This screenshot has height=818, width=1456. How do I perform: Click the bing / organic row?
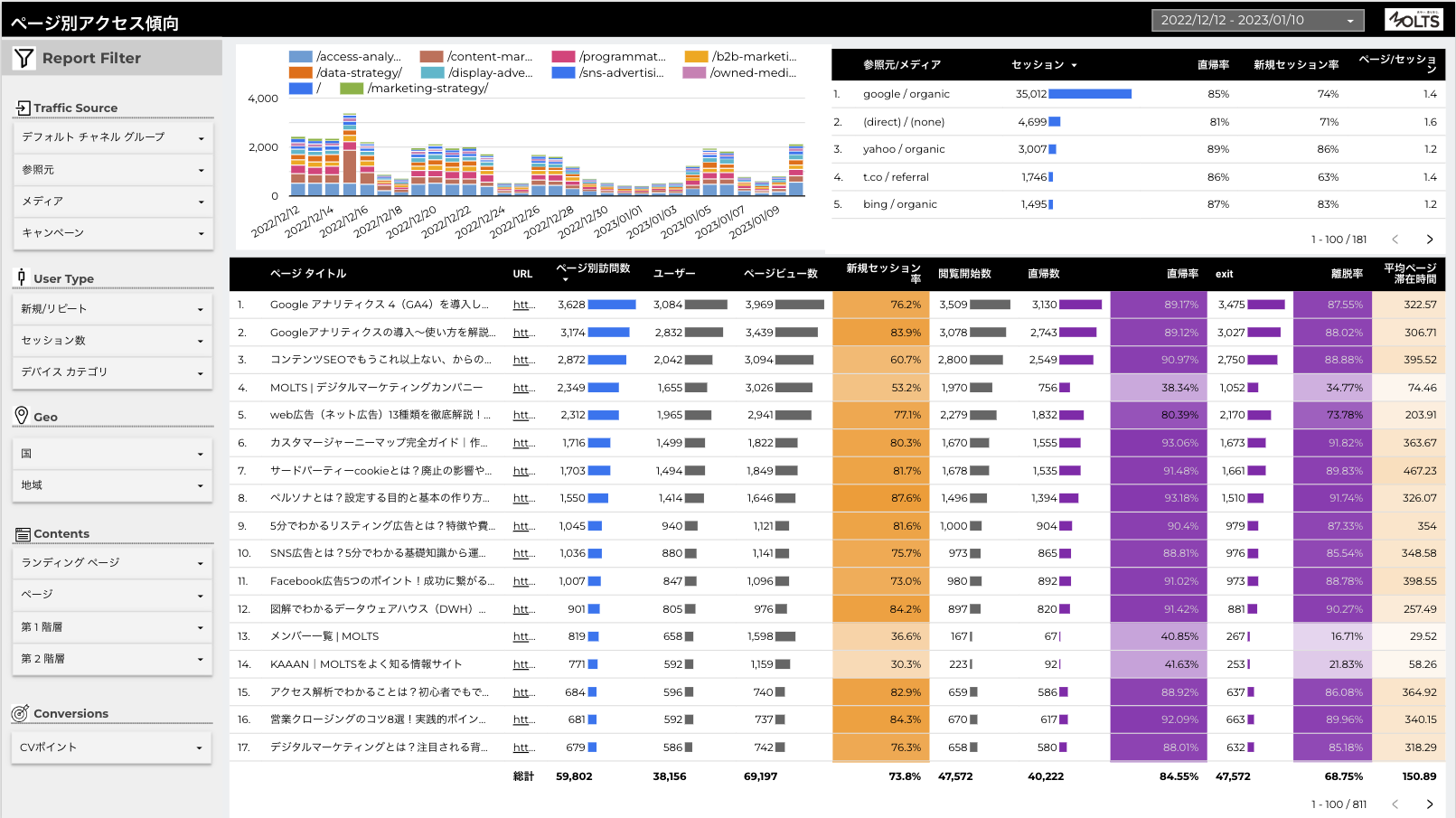click(1138, 204)
